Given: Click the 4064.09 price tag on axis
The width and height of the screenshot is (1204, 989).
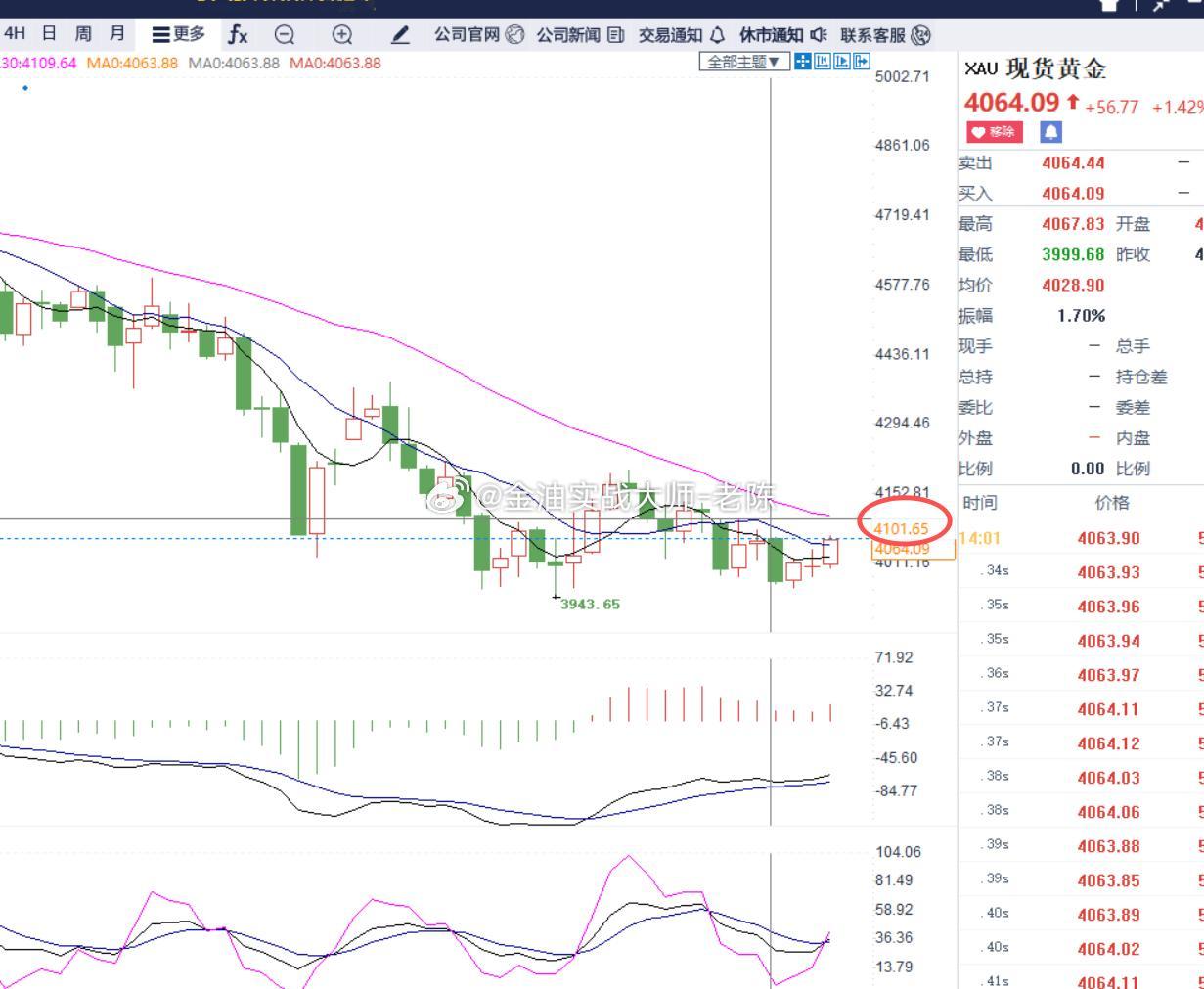Looking at the screenshot, I should (x=914, y=549).
